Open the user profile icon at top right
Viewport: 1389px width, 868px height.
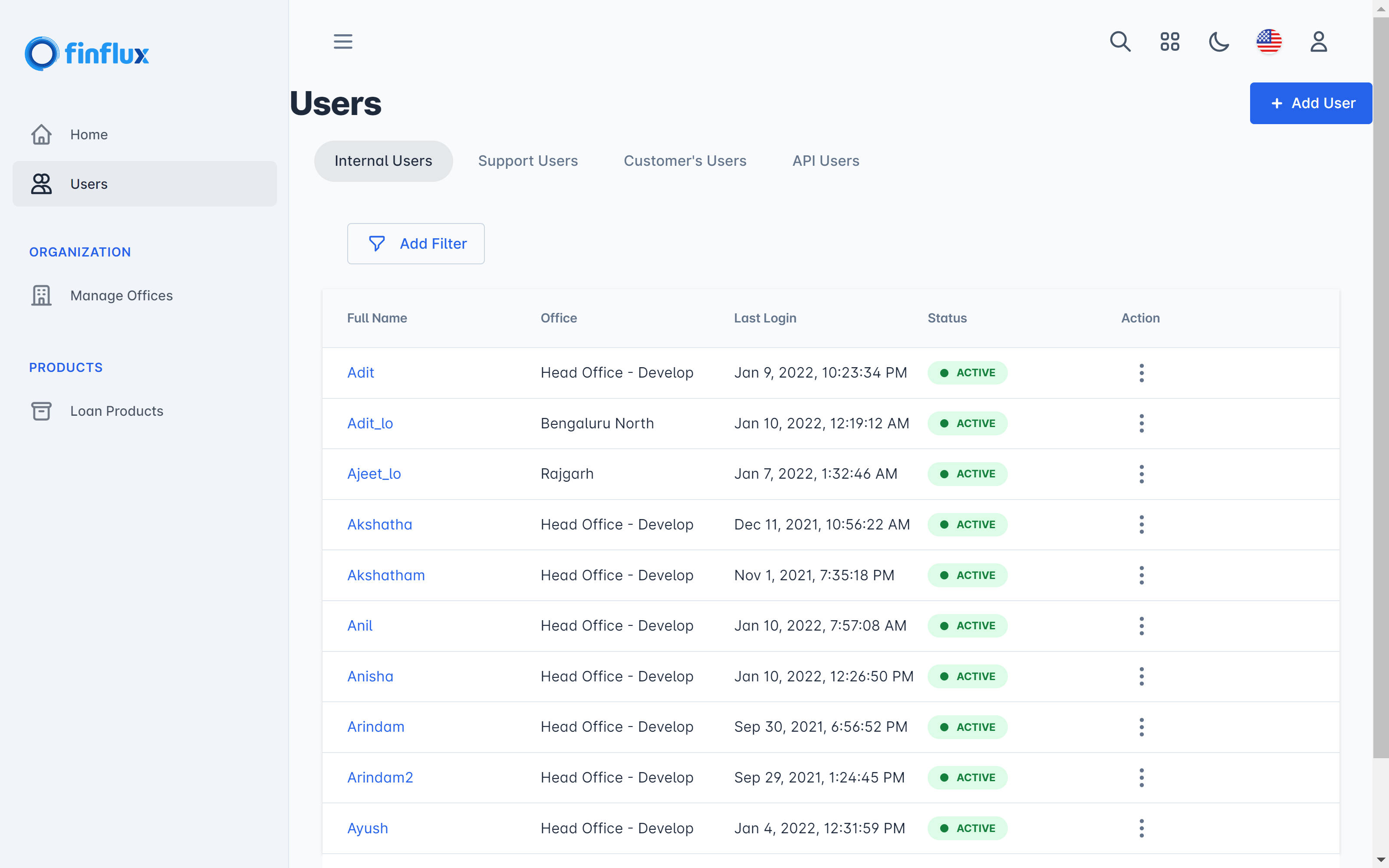[x=1318, y=41]
